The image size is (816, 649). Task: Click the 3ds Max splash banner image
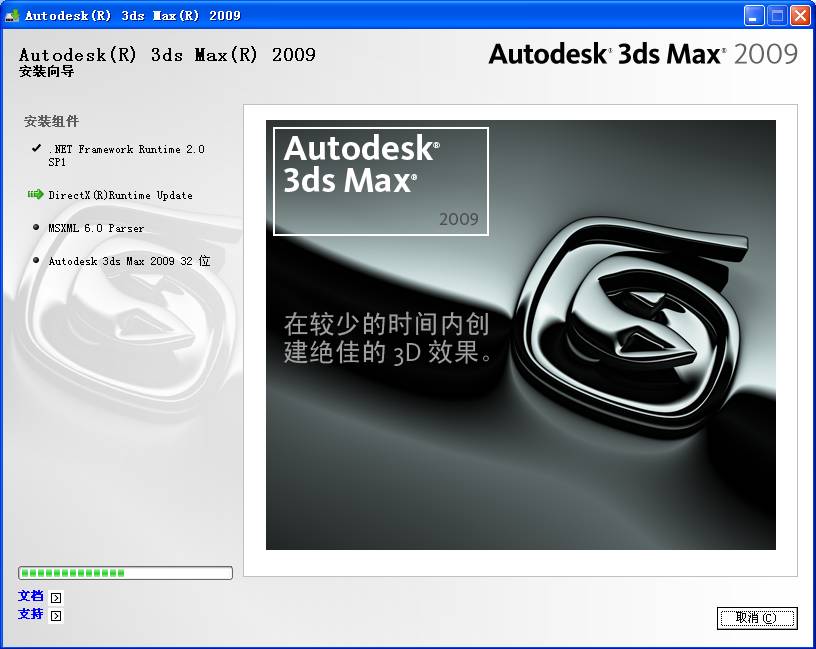coord(520,335)
